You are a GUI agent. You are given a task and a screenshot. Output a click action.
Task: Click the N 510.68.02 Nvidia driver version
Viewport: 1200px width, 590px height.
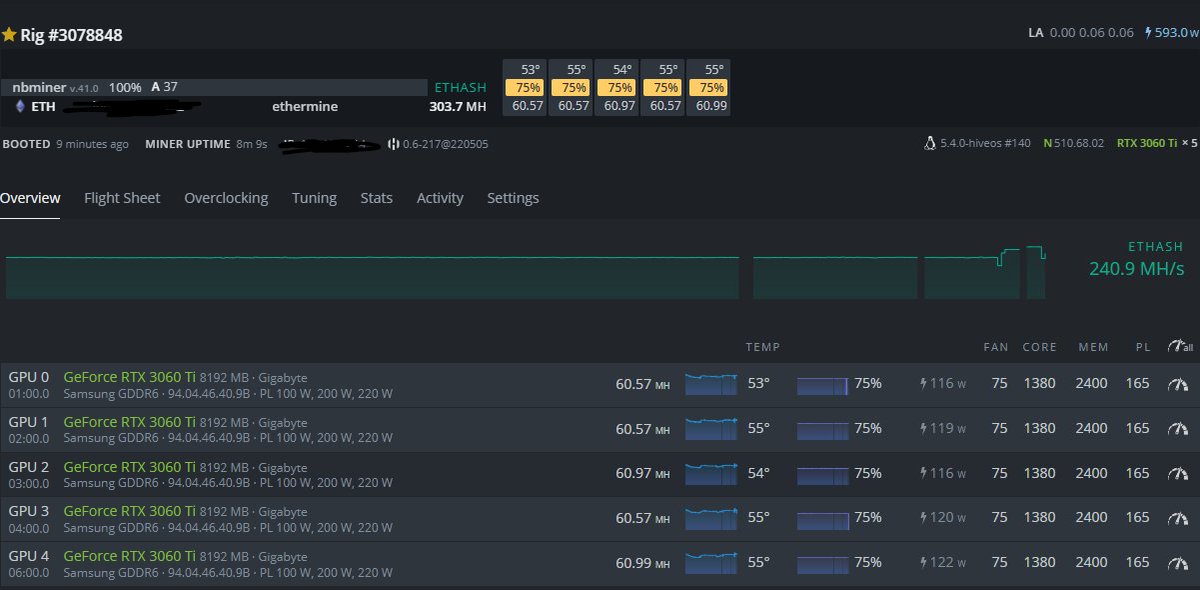pos(1073,144)
